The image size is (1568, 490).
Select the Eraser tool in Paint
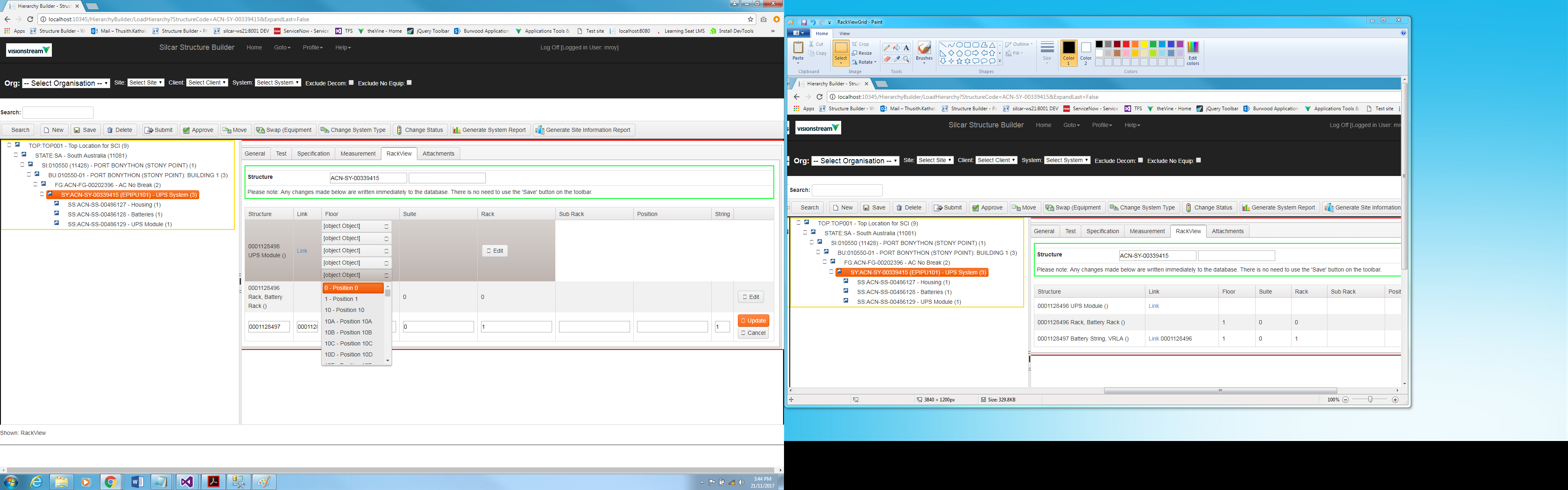click(887, 59)
